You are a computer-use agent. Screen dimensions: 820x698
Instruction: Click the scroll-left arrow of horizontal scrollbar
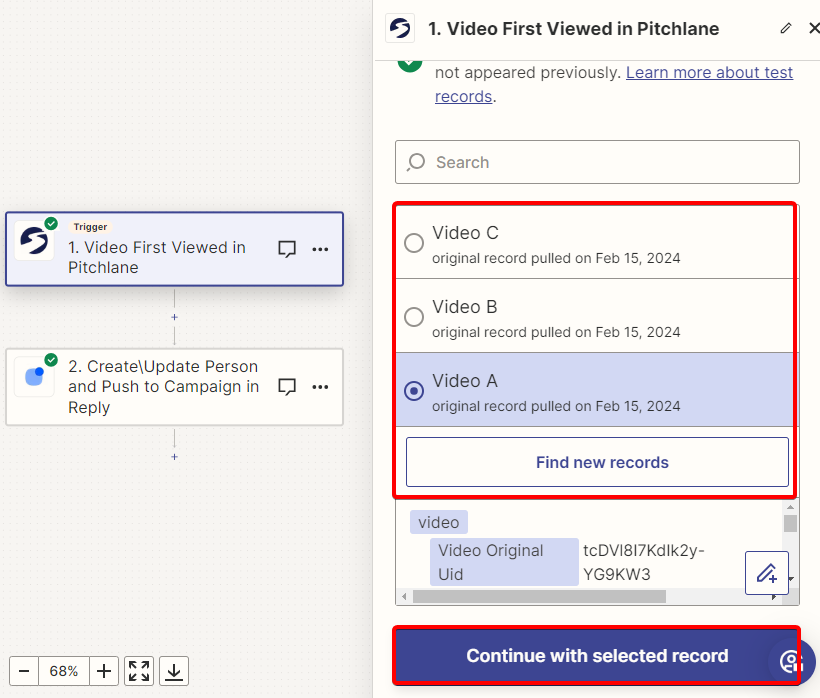point(404,597)
